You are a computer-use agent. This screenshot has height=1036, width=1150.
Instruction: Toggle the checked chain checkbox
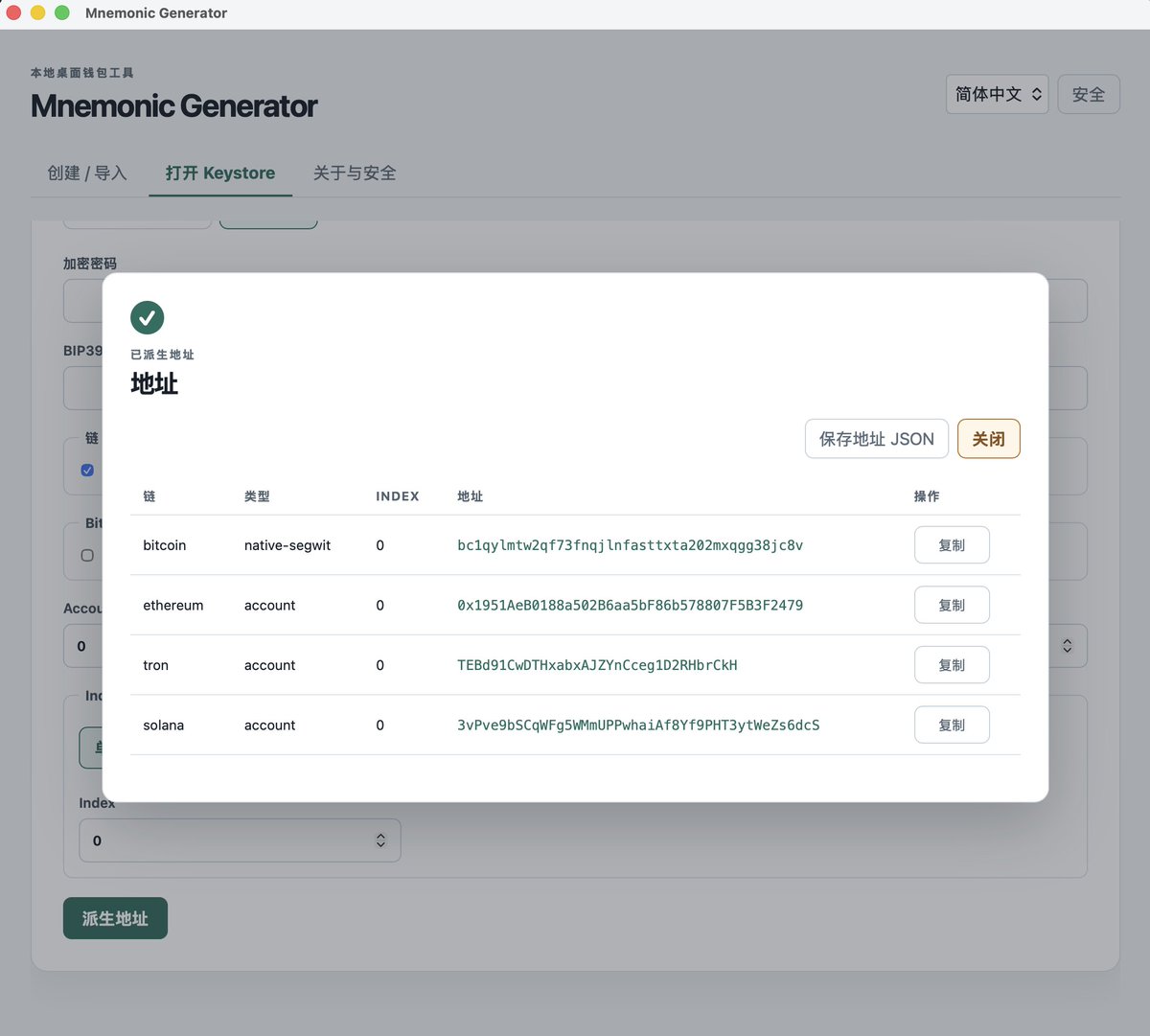click(x=87, y=471)
